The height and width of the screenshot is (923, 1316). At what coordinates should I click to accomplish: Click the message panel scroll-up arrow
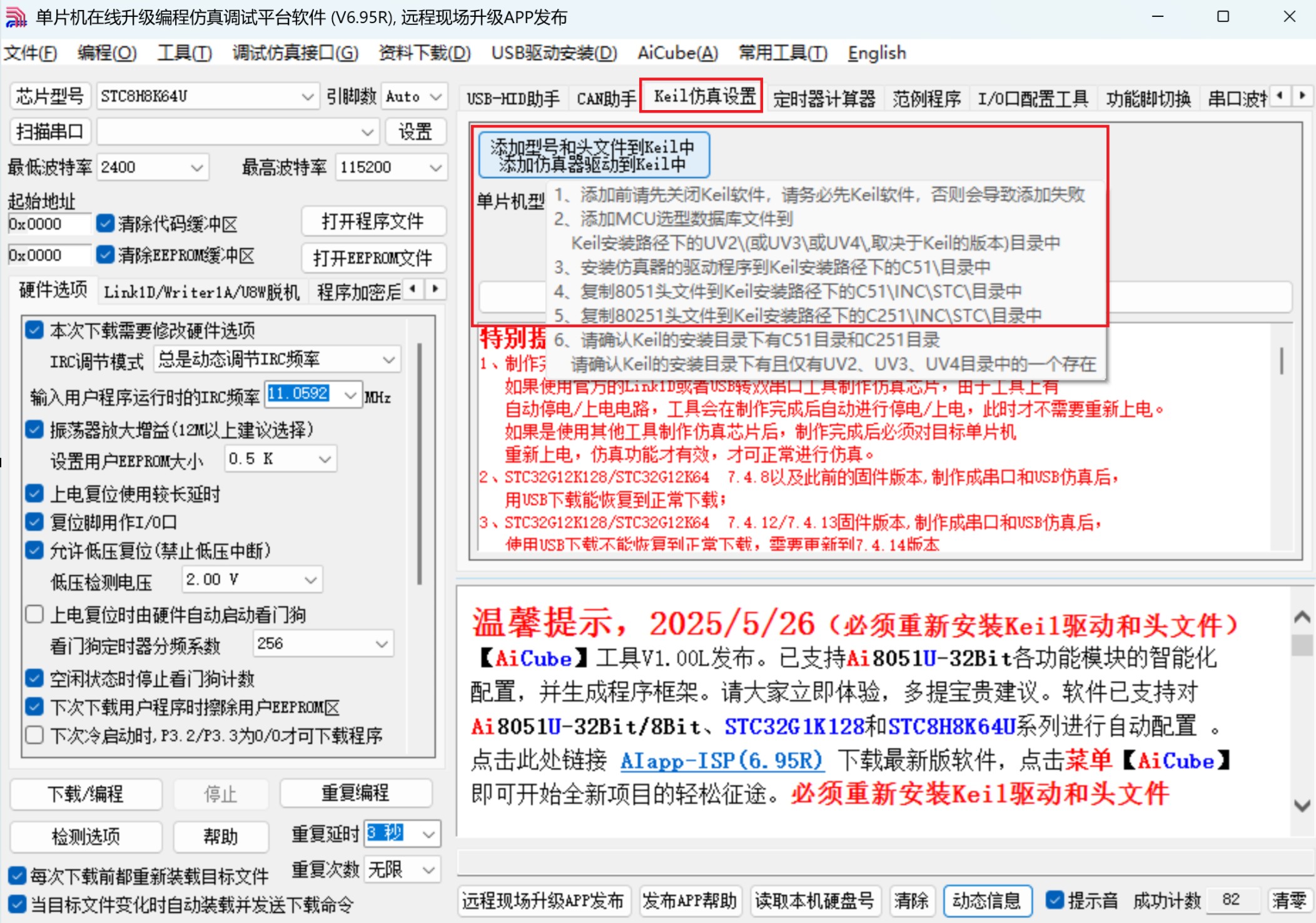1302,617
